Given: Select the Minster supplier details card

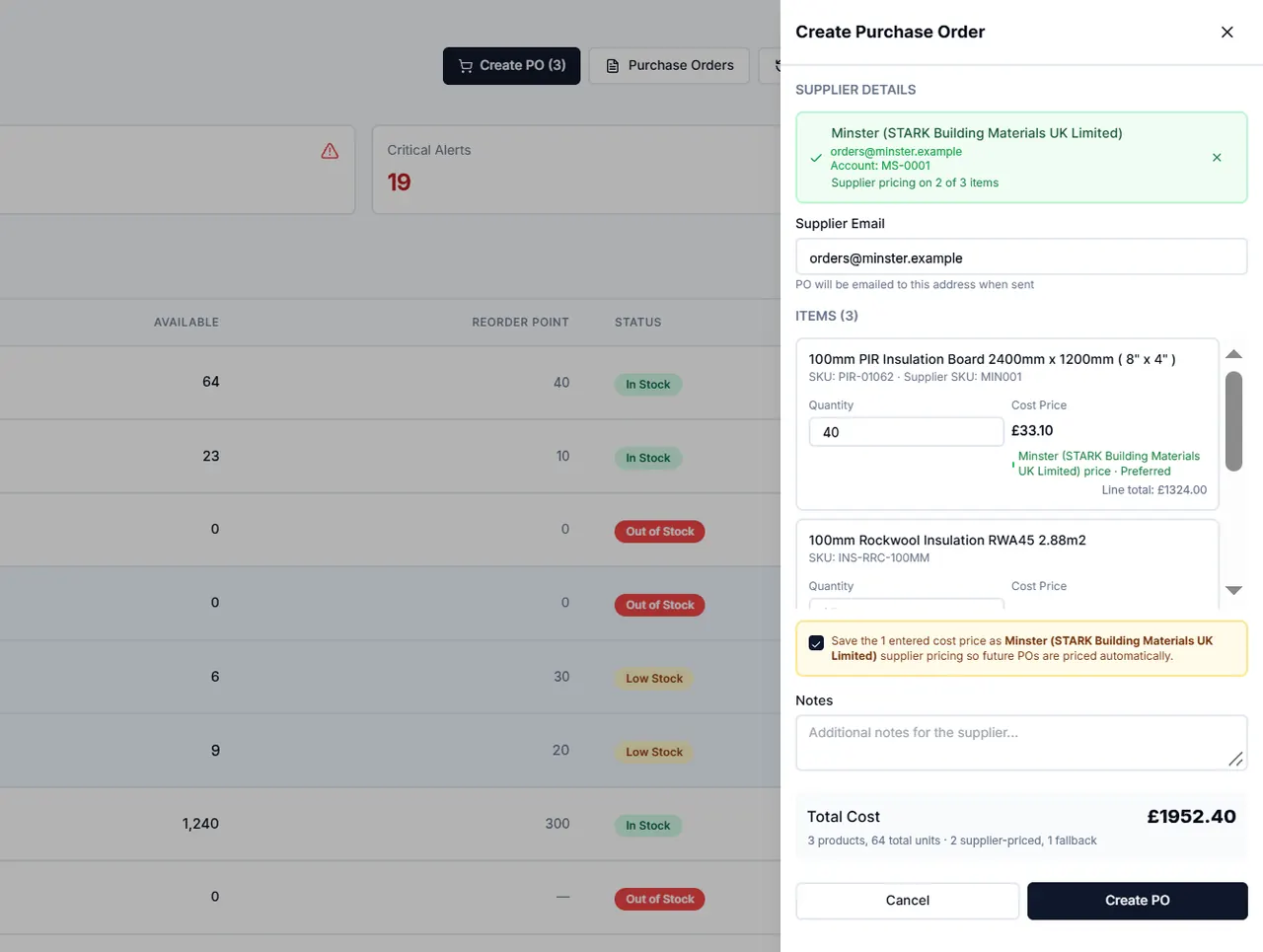Looking at the screenshot, I should 1021,158.
